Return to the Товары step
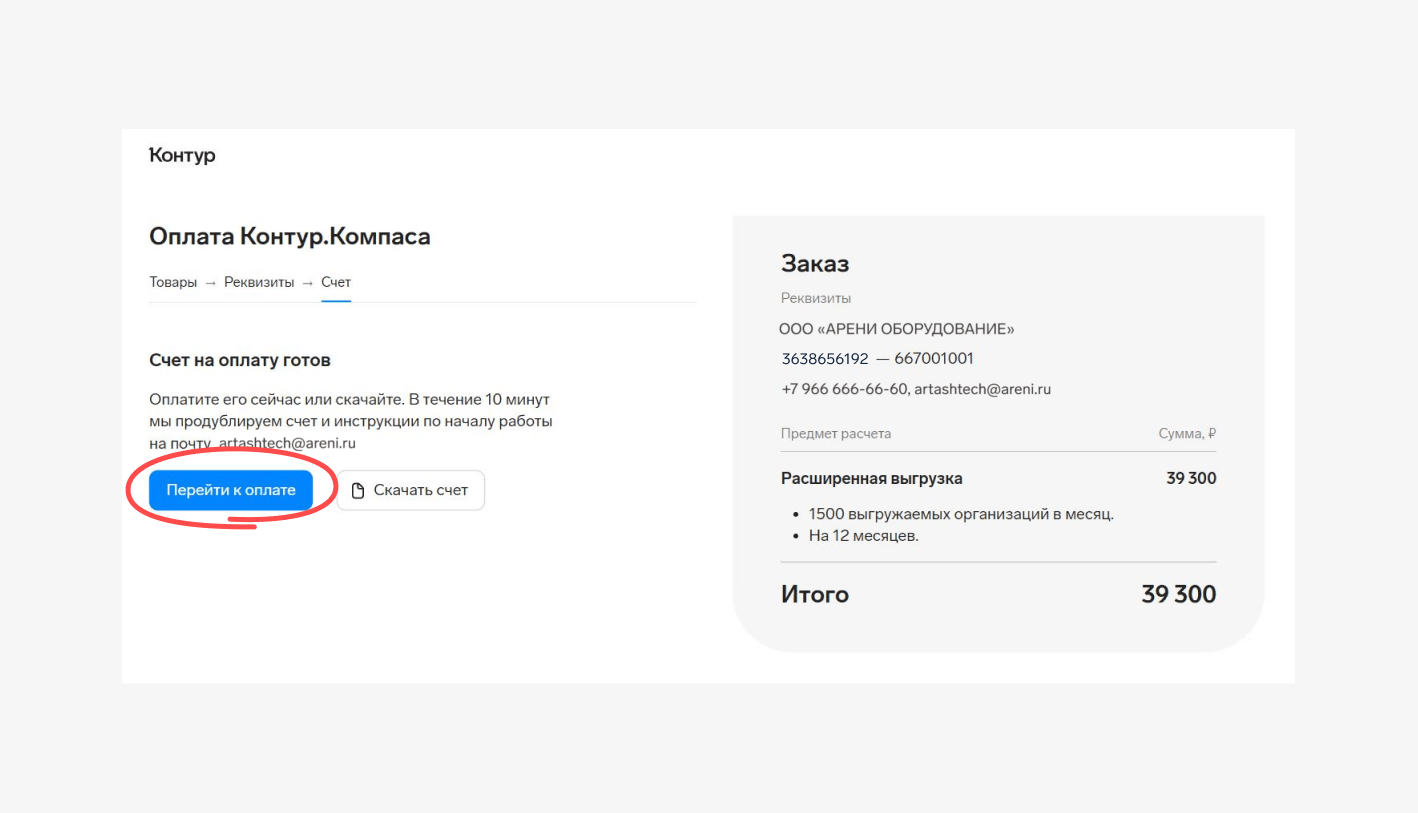This screenshot has width=1418, height=813. point(173,282)
